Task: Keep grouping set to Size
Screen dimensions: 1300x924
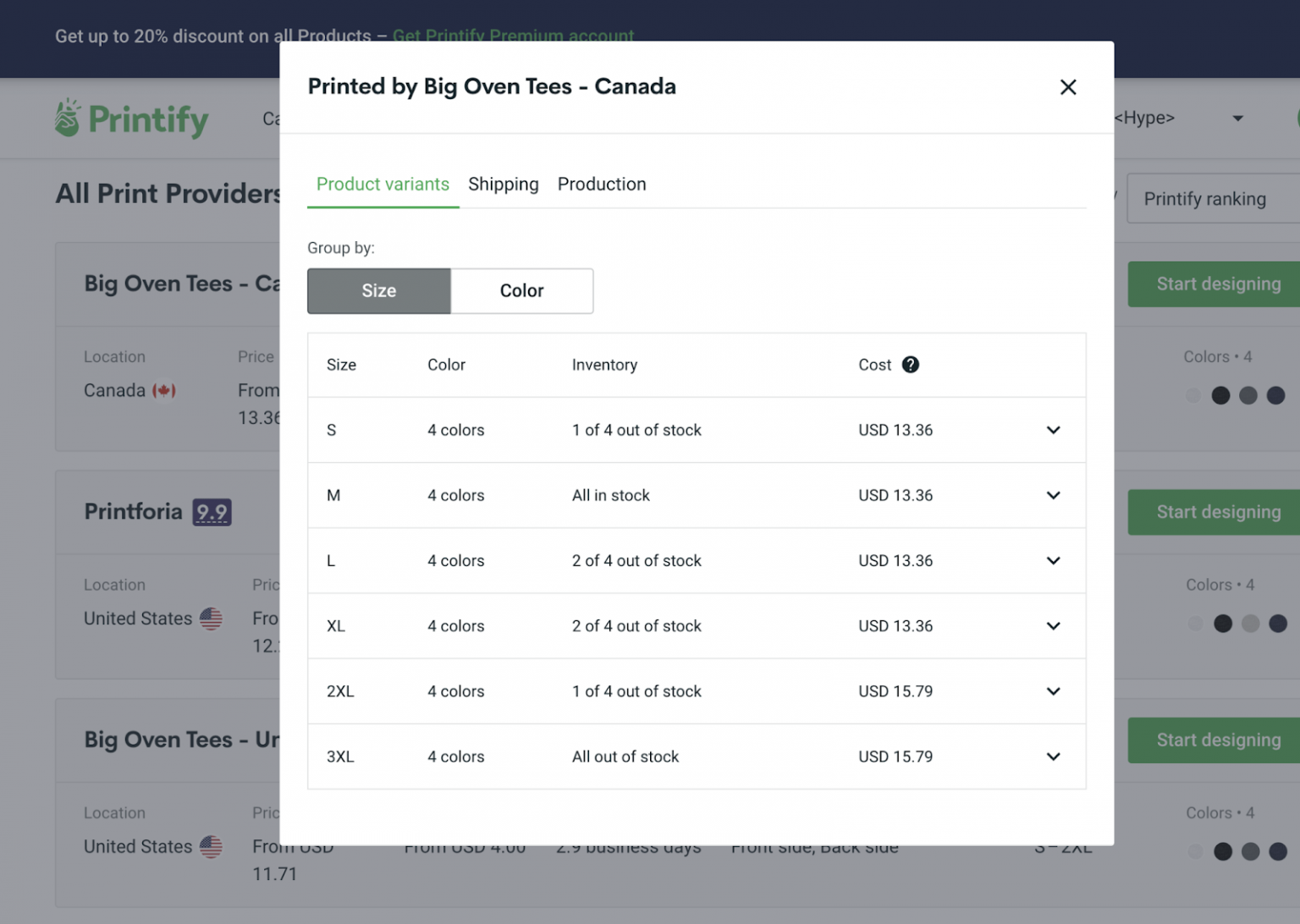Action: click(x=378, y=290)
